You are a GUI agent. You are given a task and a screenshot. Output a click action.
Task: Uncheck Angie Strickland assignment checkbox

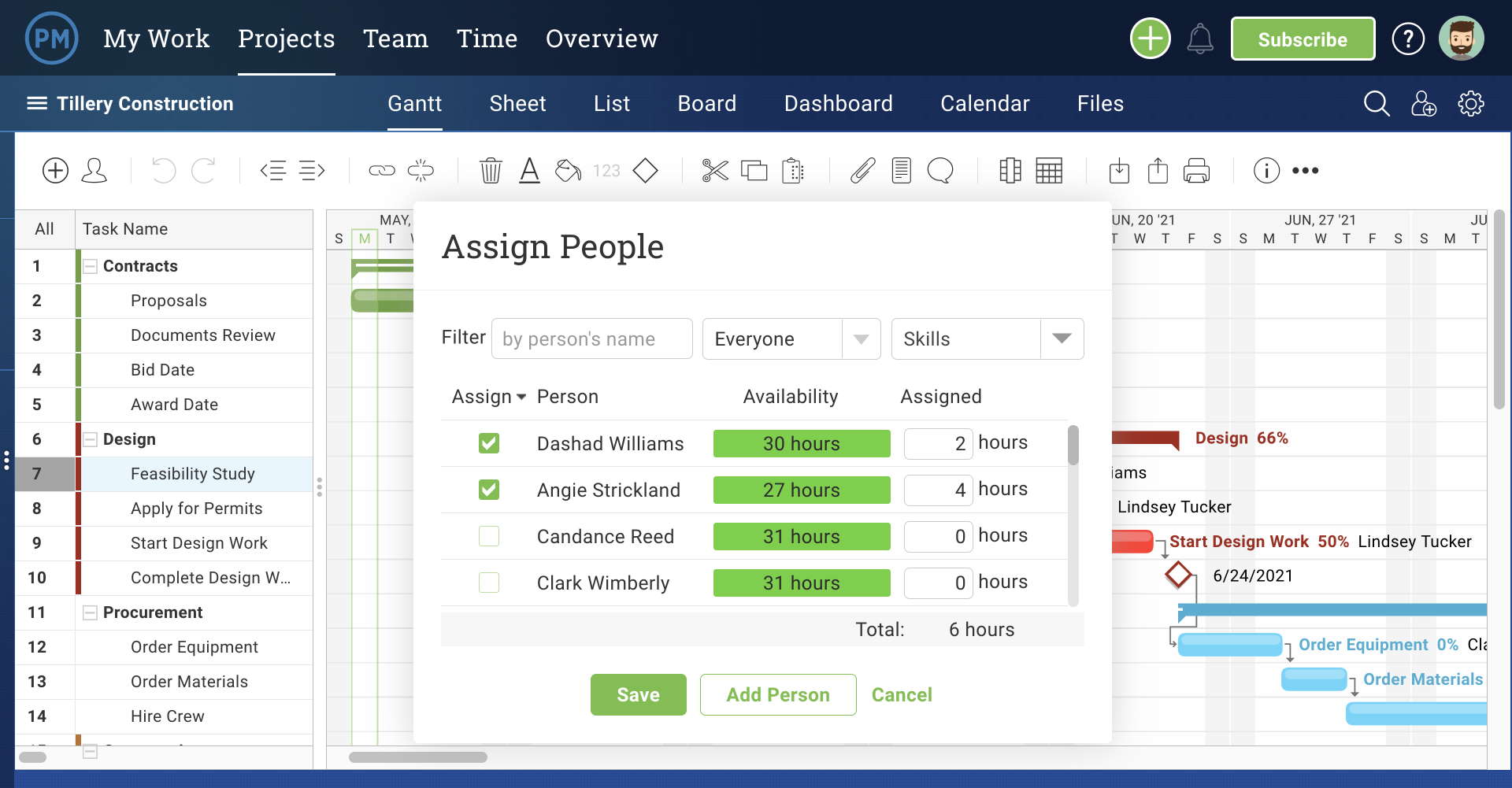pyautogui.click(x=489, y=490)
